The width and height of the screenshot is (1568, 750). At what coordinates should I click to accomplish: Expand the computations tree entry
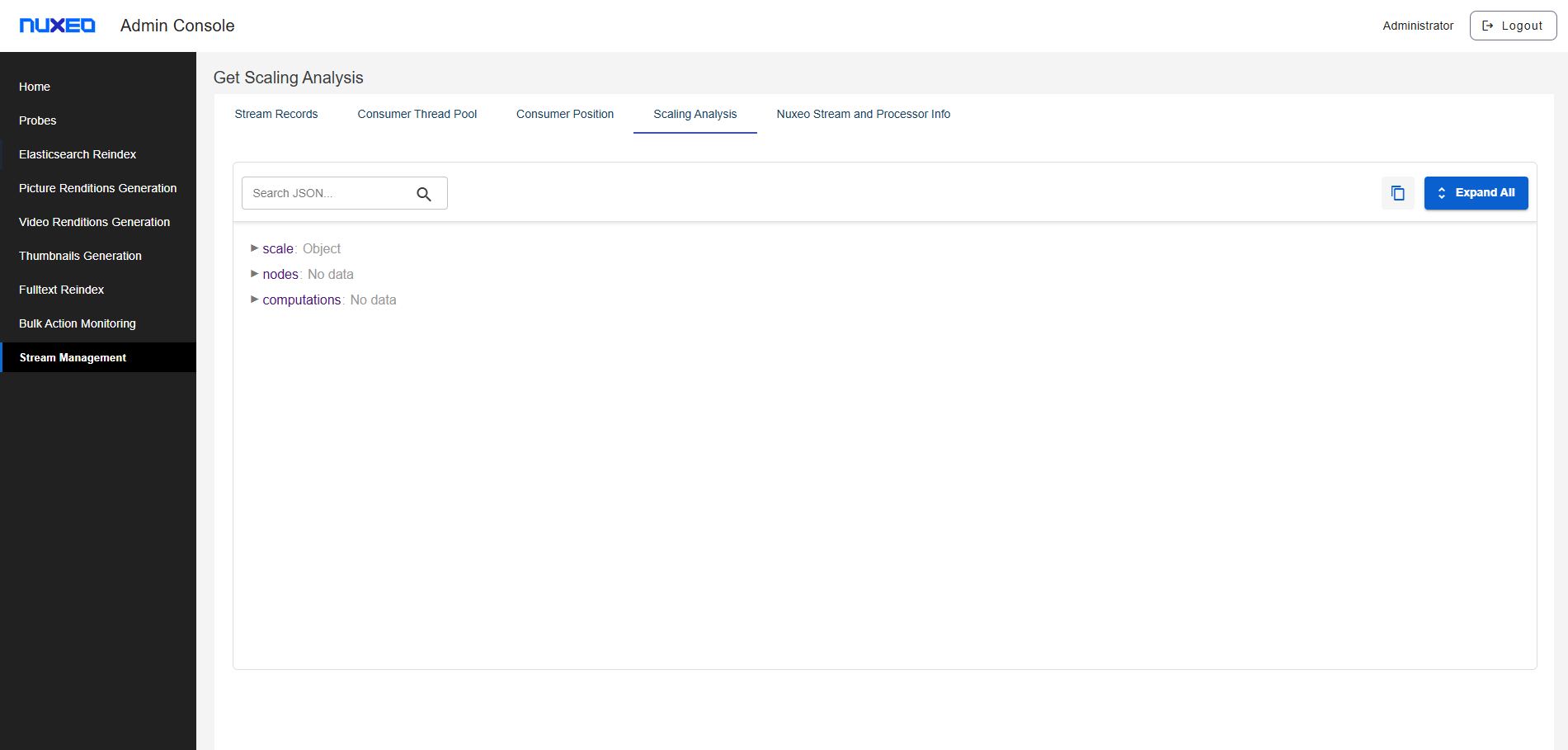click(x=255, y=300)
